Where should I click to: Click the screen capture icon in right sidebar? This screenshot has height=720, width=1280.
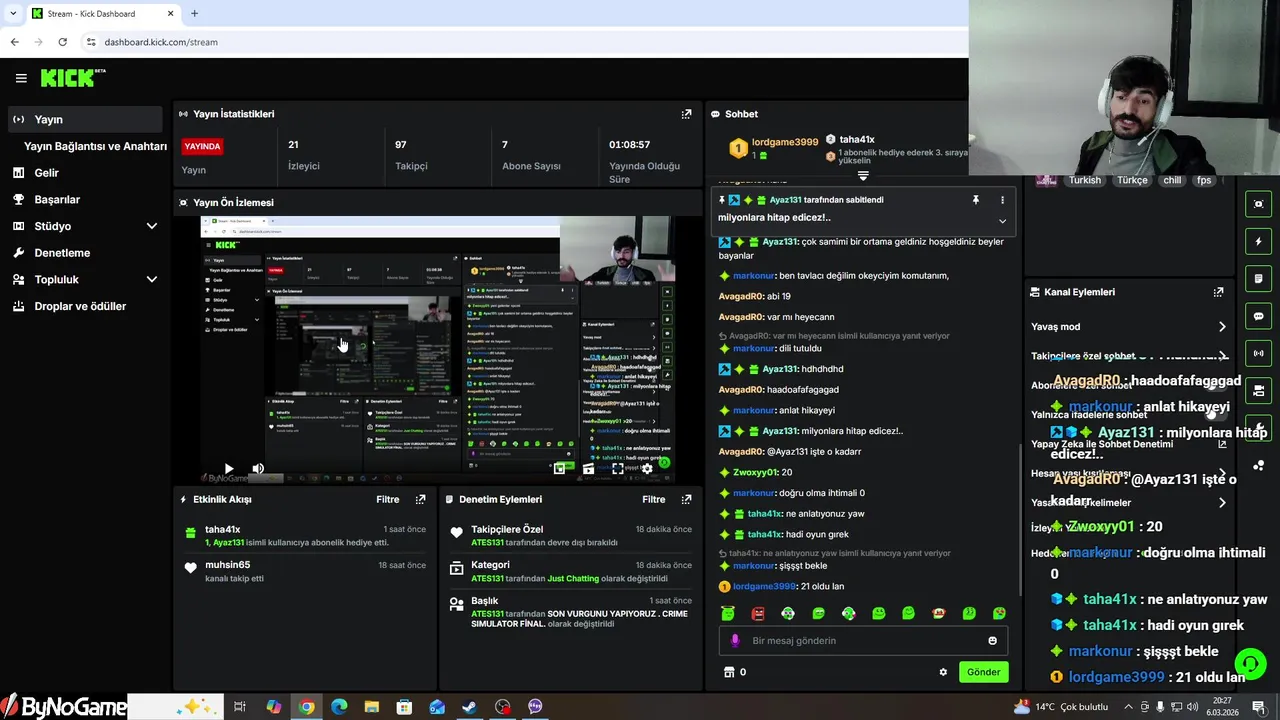[1258, 204]
